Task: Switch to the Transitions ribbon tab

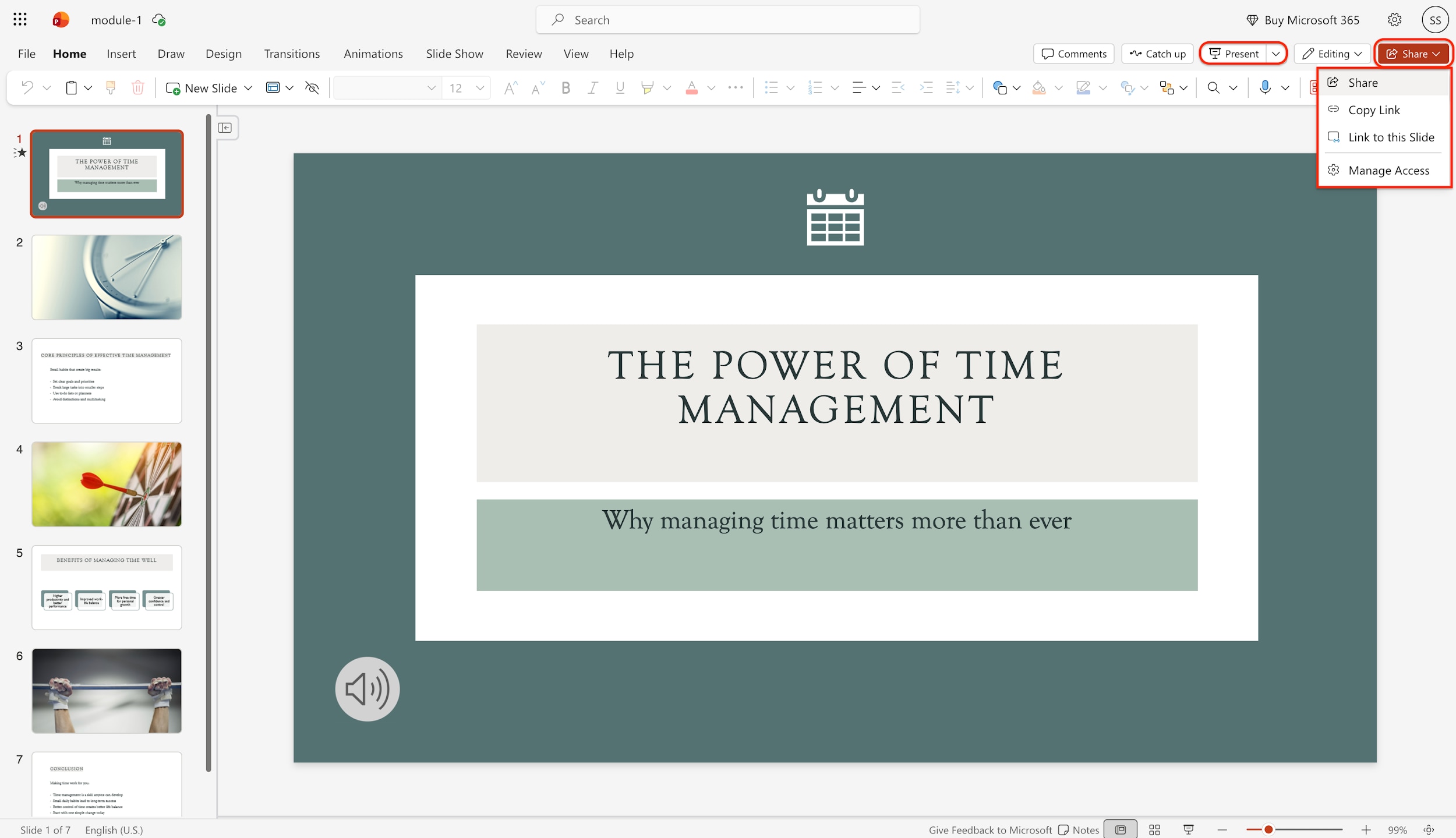Action: pyautogui.click(x=292, y=53)
